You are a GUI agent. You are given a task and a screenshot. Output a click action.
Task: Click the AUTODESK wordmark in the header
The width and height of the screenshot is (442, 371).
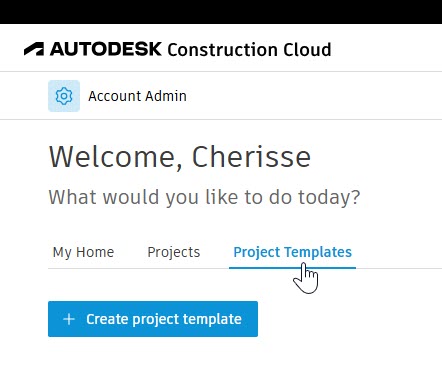pyautogui.click(x=106, y=49)
